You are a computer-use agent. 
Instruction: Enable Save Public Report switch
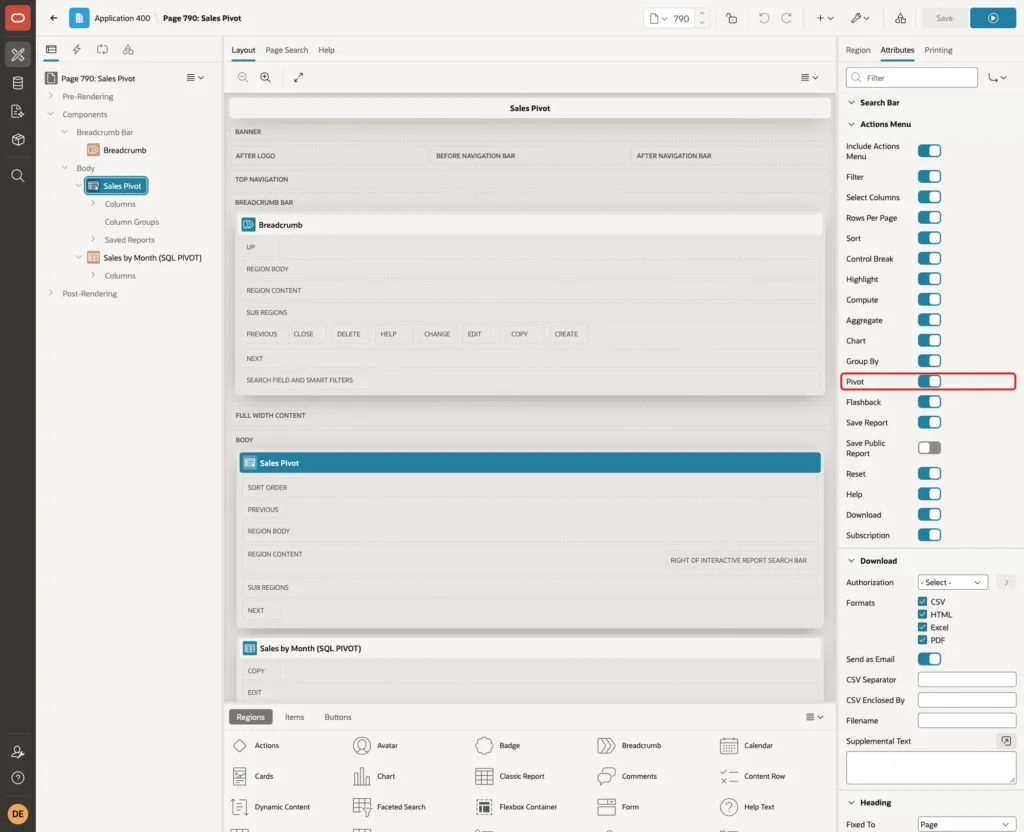coord(929,447)
